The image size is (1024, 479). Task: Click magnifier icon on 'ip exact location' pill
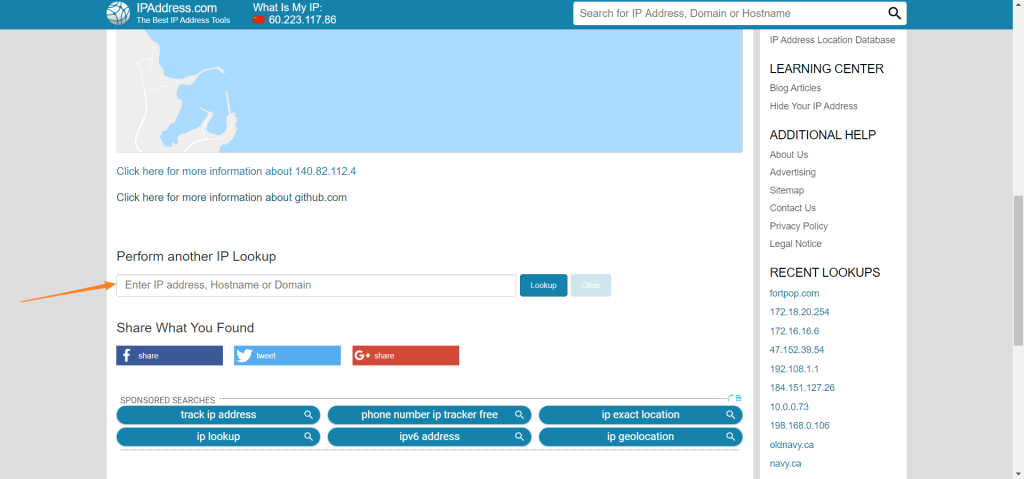tap(731, 415)
